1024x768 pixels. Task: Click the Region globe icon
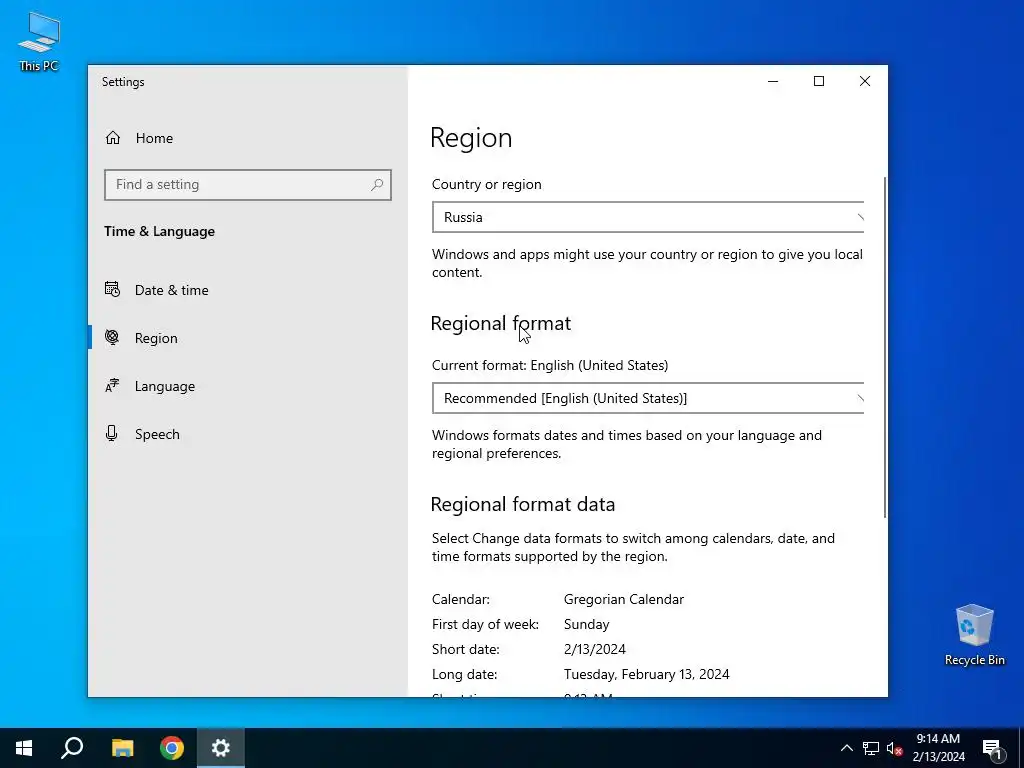click(x=112, y=337)
